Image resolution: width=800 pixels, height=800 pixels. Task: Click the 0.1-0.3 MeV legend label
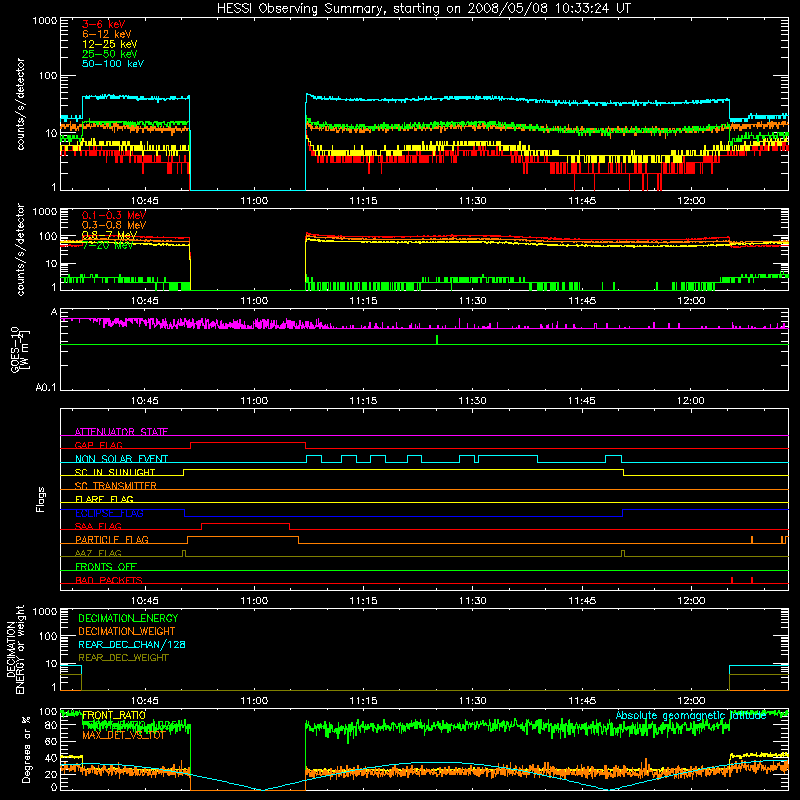pyautogui.click(x=114, y=215)
